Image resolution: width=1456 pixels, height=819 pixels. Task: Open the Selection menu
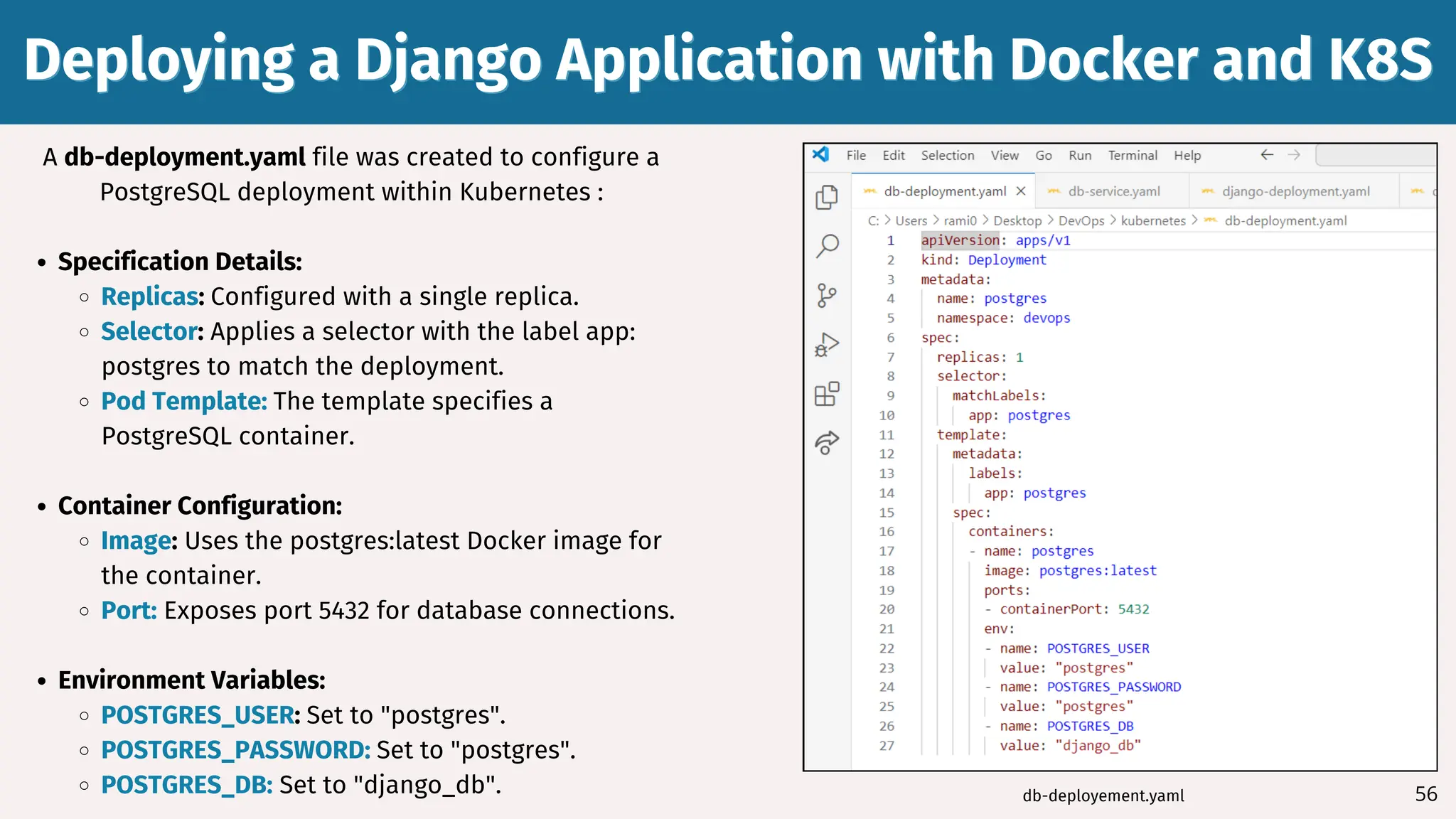tap(948, 155)
